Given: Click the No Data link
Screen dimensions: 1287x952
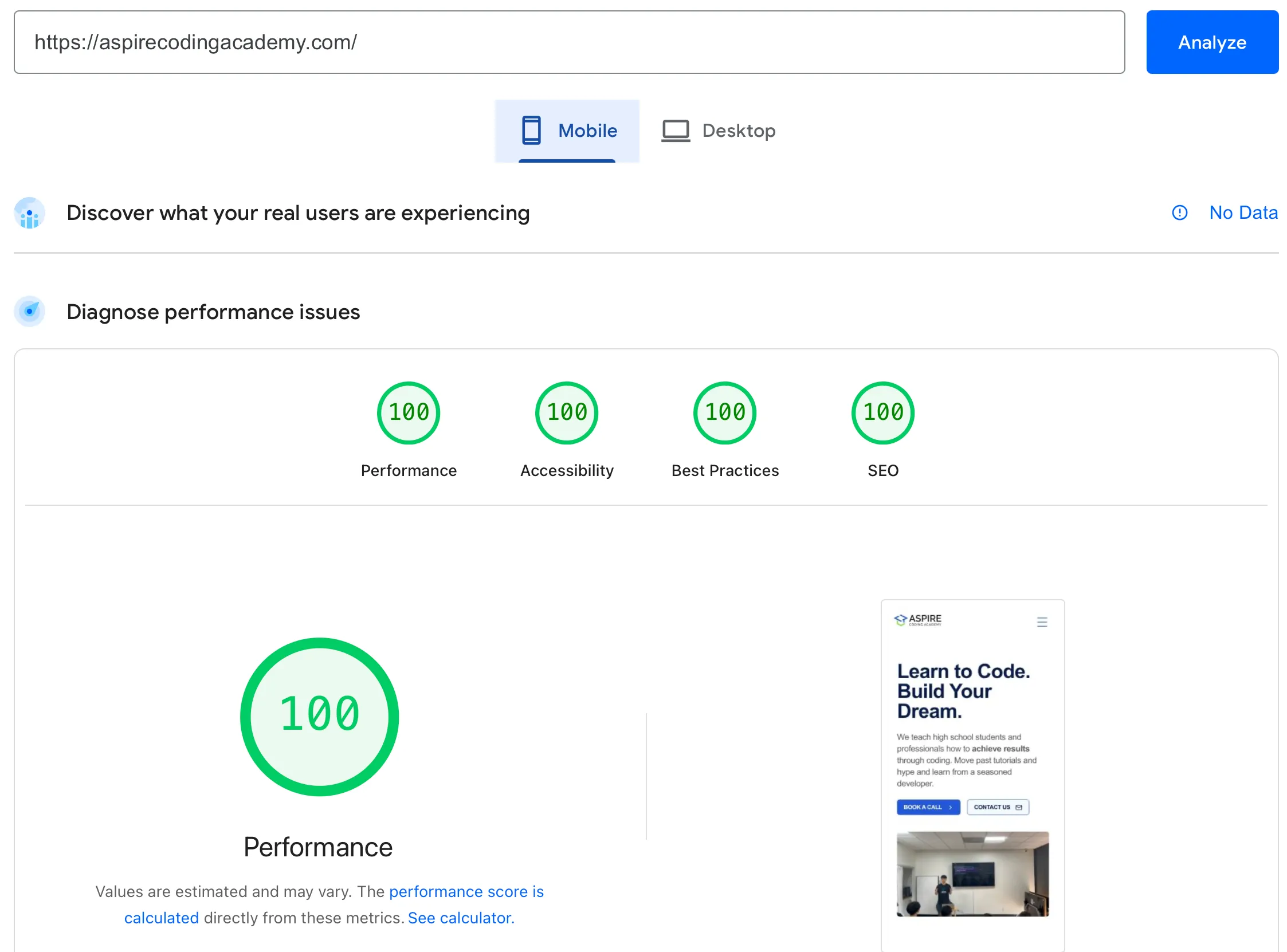Looking at the screenshot, I should (1243, 213).
